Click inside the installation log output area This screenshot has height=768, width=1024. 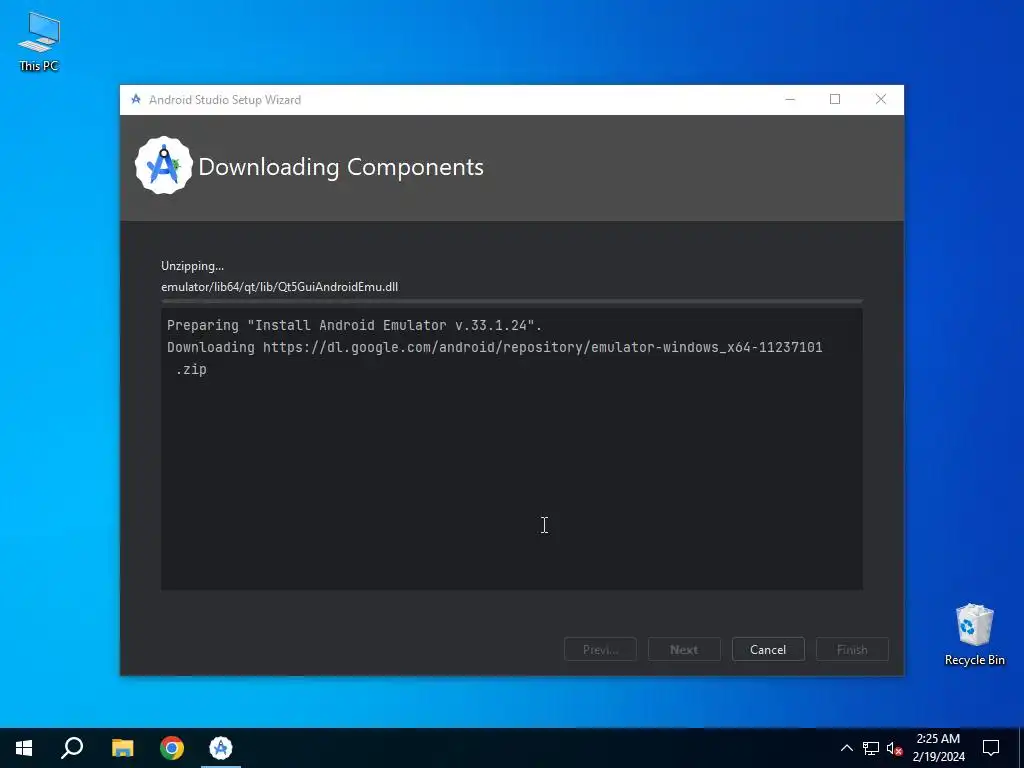coord(512,449)
